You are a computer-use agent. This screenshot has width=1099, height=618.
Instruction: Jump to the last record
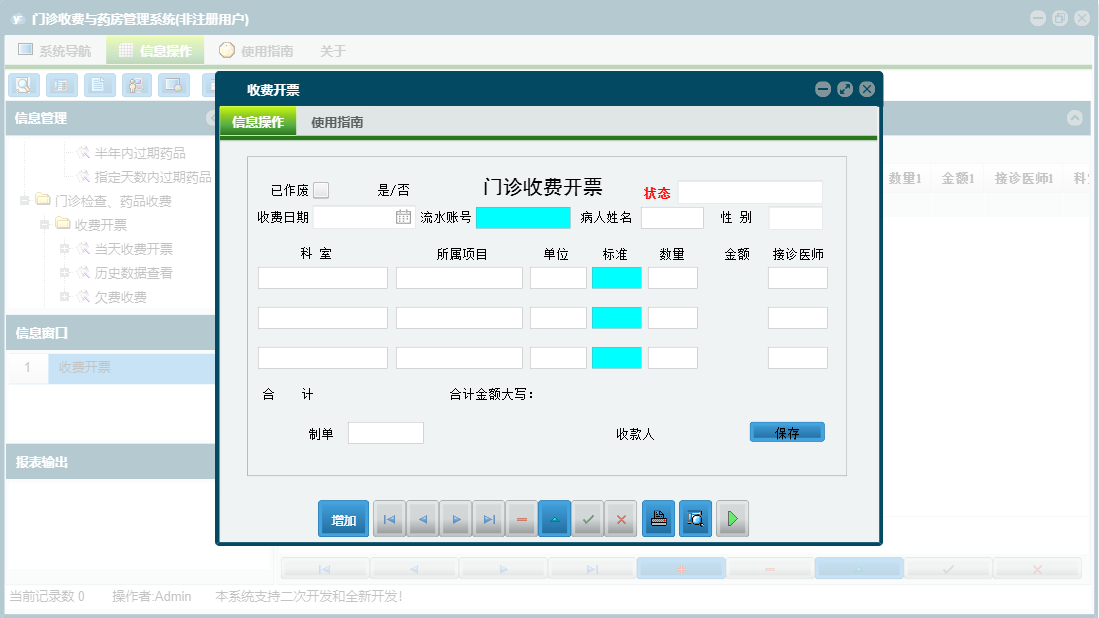click(488, 519)
